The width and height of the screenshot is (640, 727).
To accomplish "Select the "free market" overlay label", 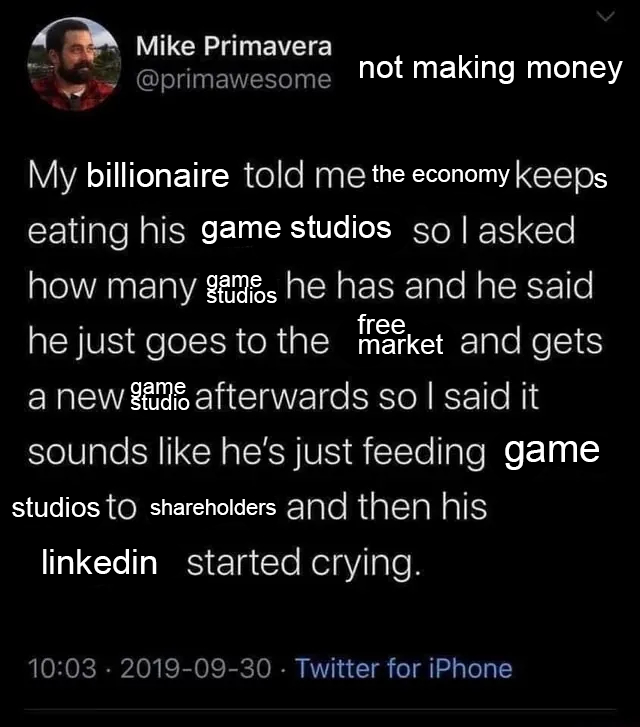I will (x=399, y=336).
